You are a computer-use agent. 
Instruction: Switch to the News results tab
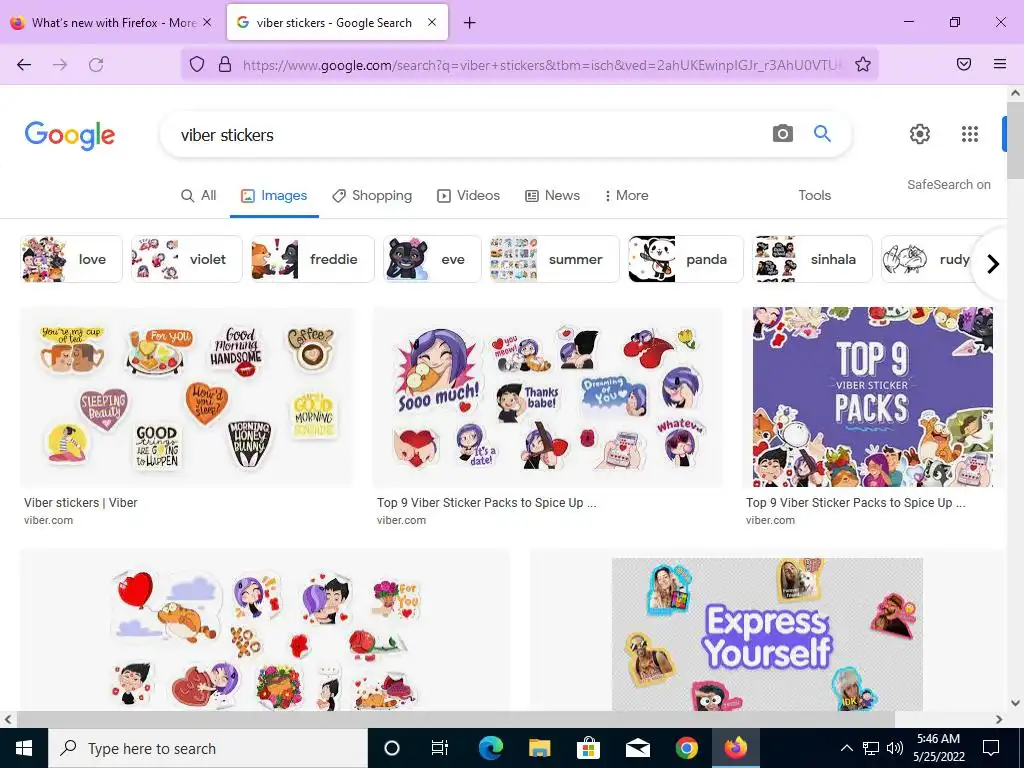pyautogui.click(x=552, y=195)
